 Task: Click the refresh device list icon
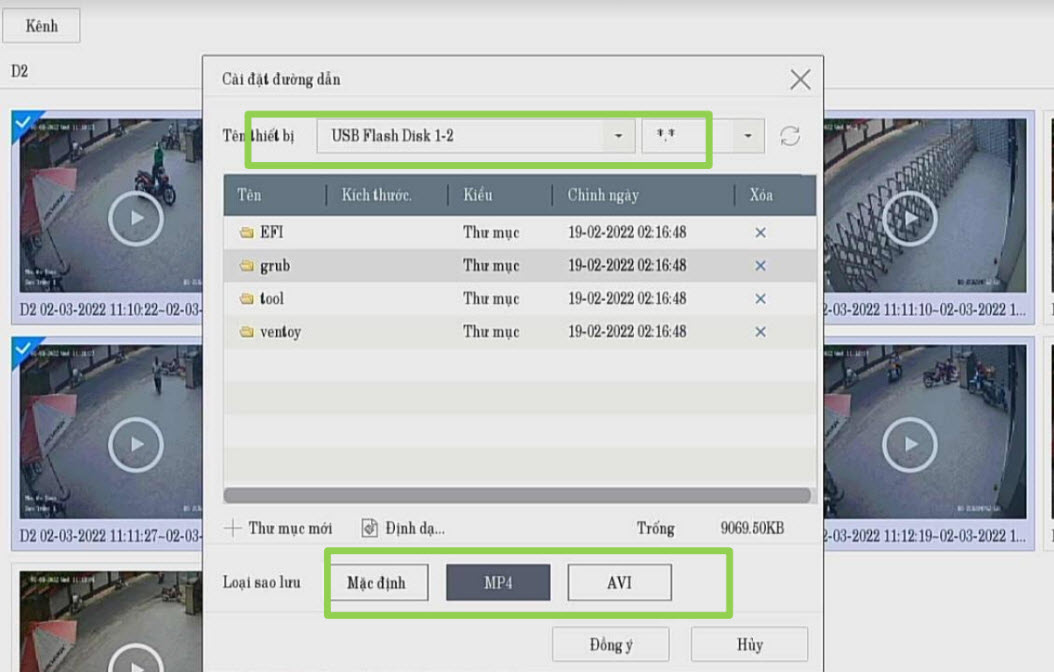(x=790, y=136)
